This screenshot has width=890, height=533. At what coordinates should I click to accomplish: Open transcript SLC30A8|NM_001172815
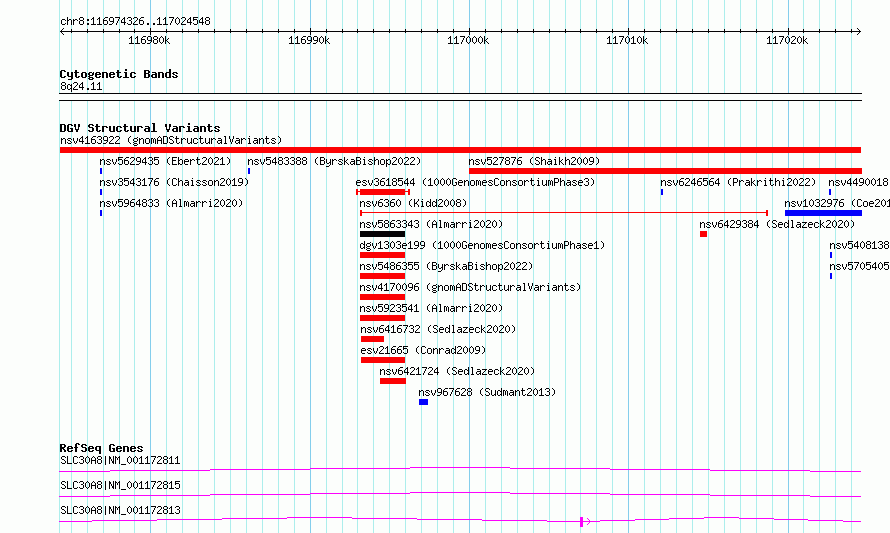[120, 485]
